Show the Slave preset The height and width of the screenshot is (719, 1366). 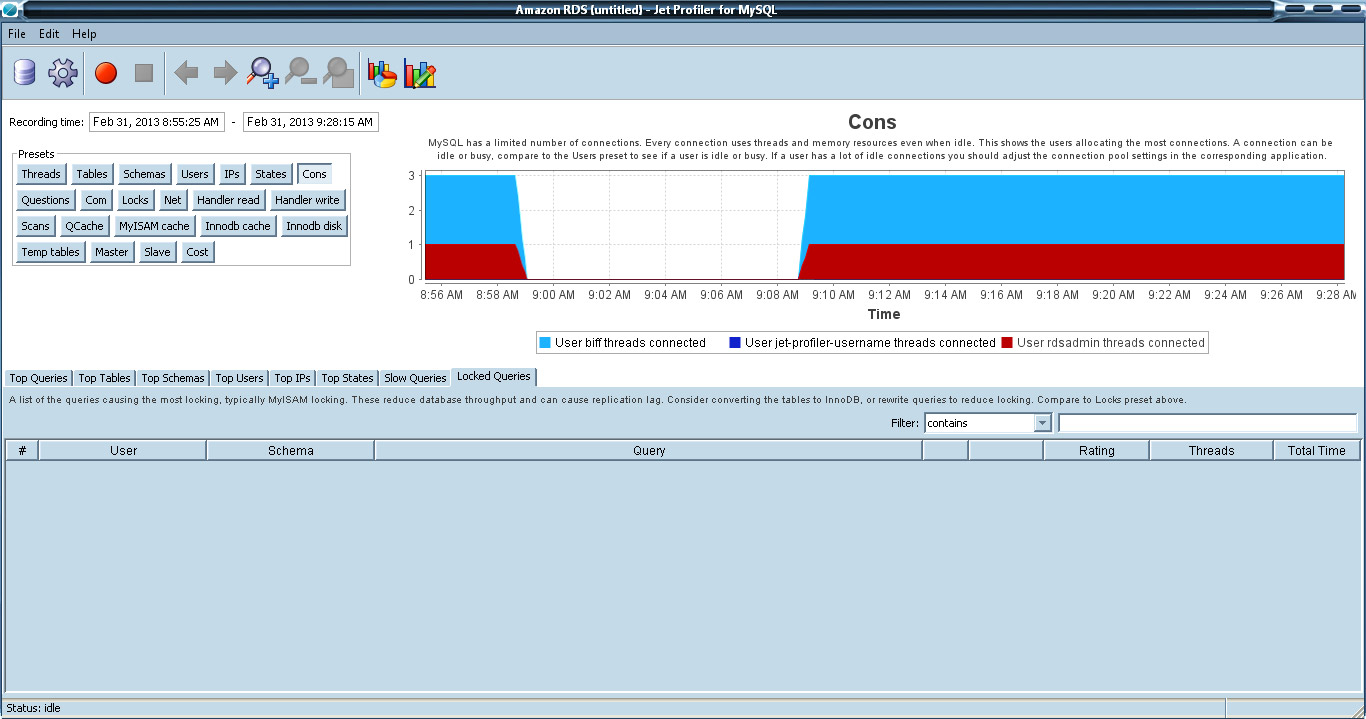157,252
